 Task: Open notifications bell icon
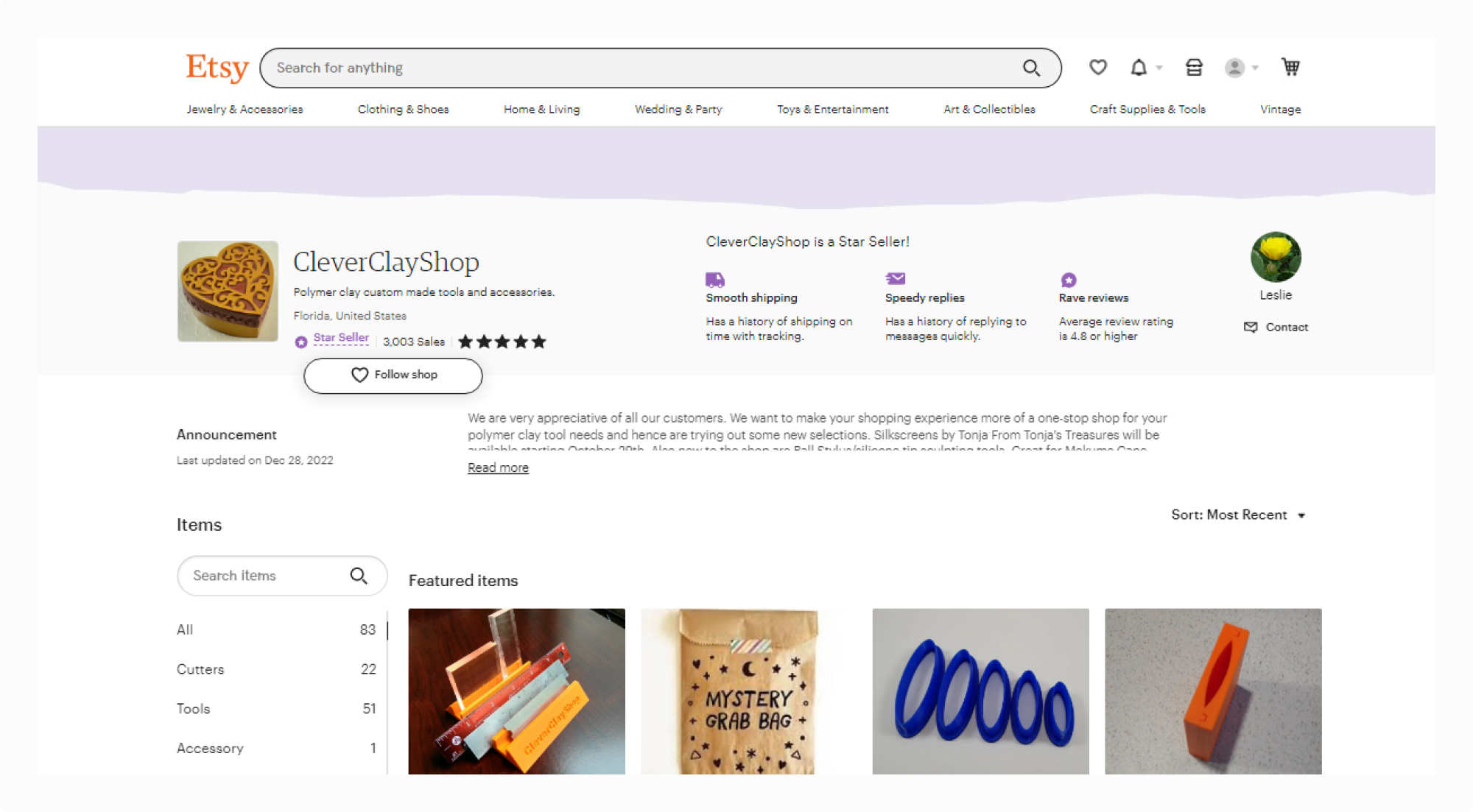[1139, 67]
